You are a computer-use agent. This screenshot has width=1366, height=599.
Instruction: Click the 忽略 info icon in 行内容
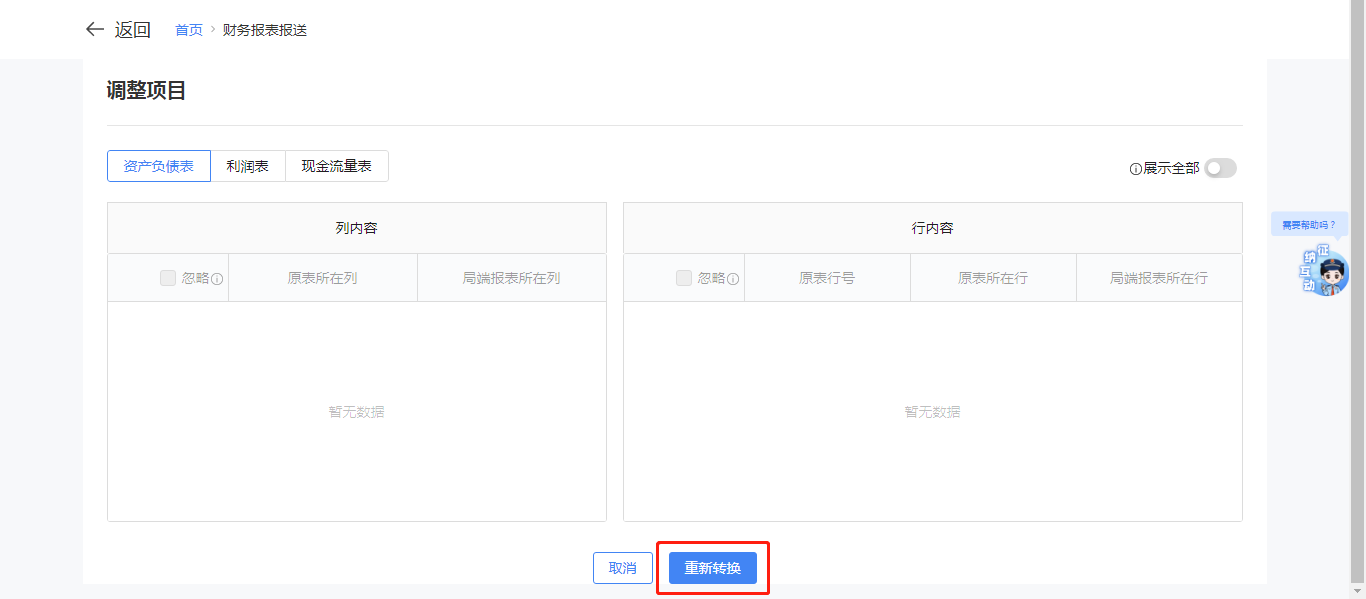[732, 279]
